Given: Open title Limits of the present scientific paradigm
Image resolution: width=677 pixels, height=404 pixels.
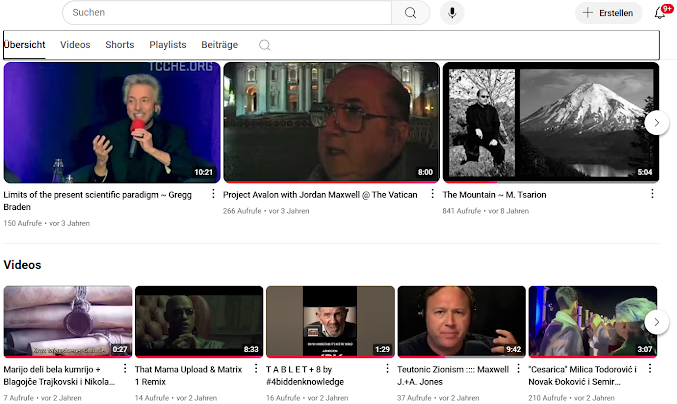Looking at the screenshot, I should (98, 201).
